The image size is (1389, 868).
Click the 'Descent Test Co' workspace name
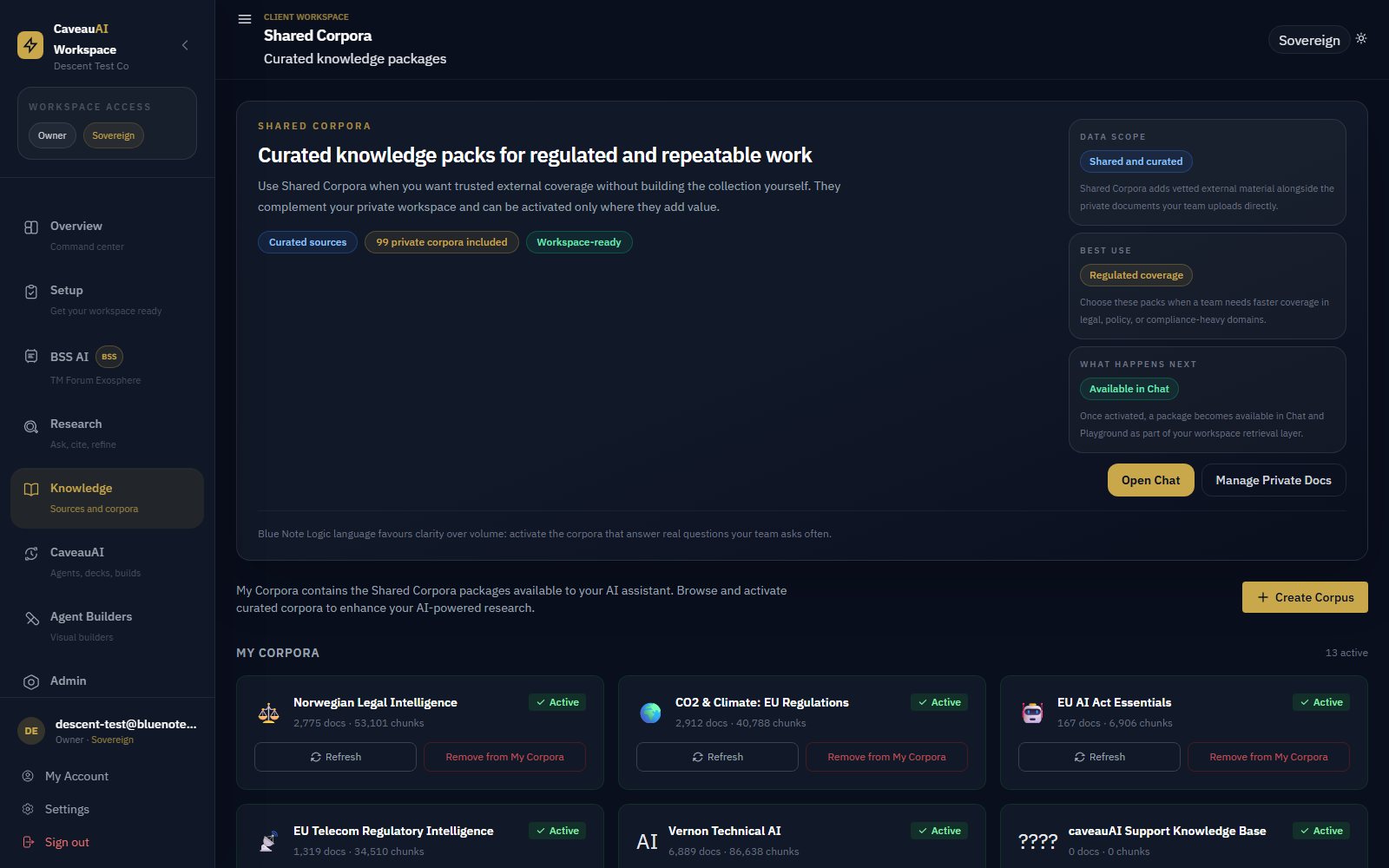[91, 66]
